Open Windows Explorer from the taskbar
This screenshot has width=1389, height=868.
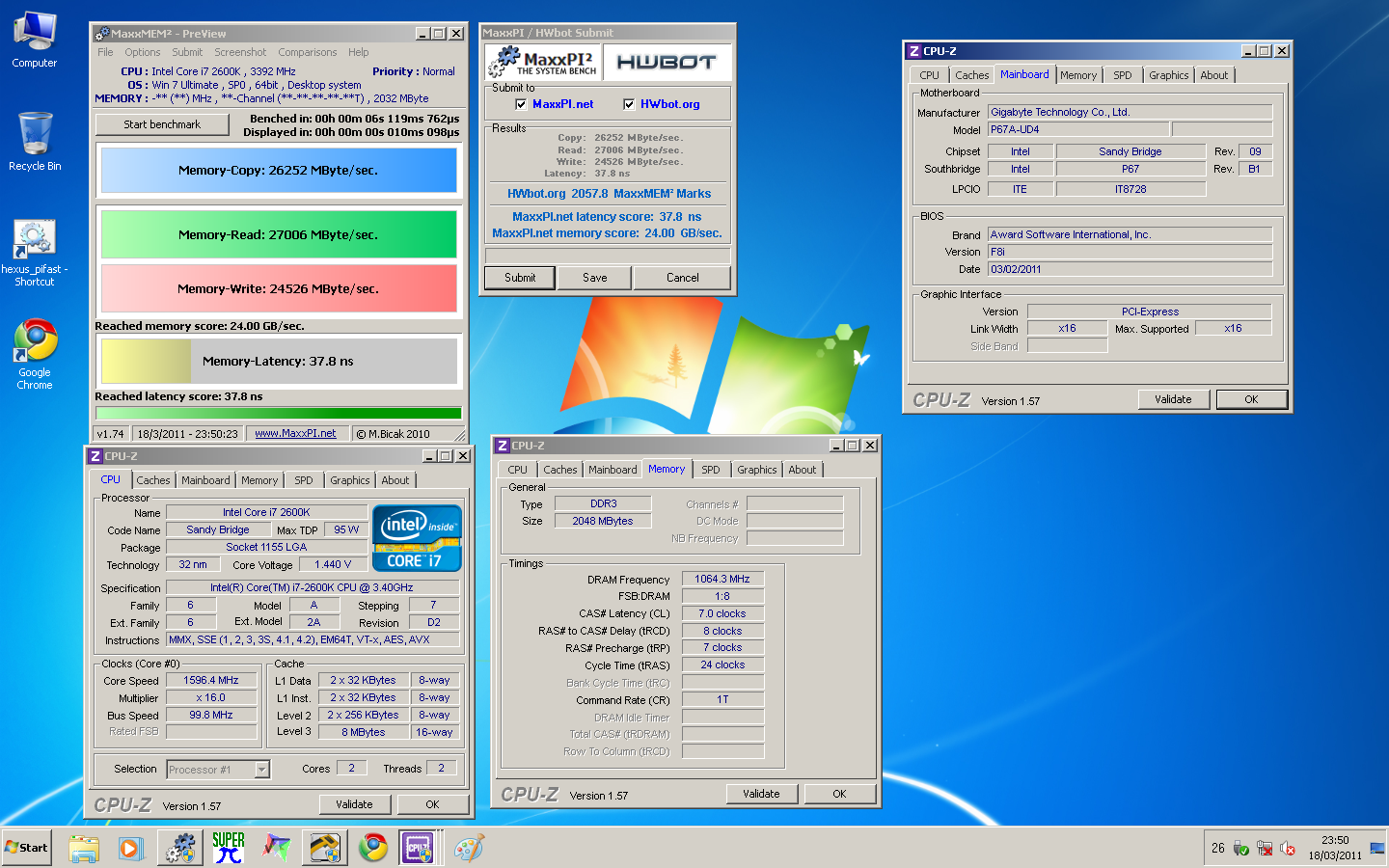click(84, 848)
